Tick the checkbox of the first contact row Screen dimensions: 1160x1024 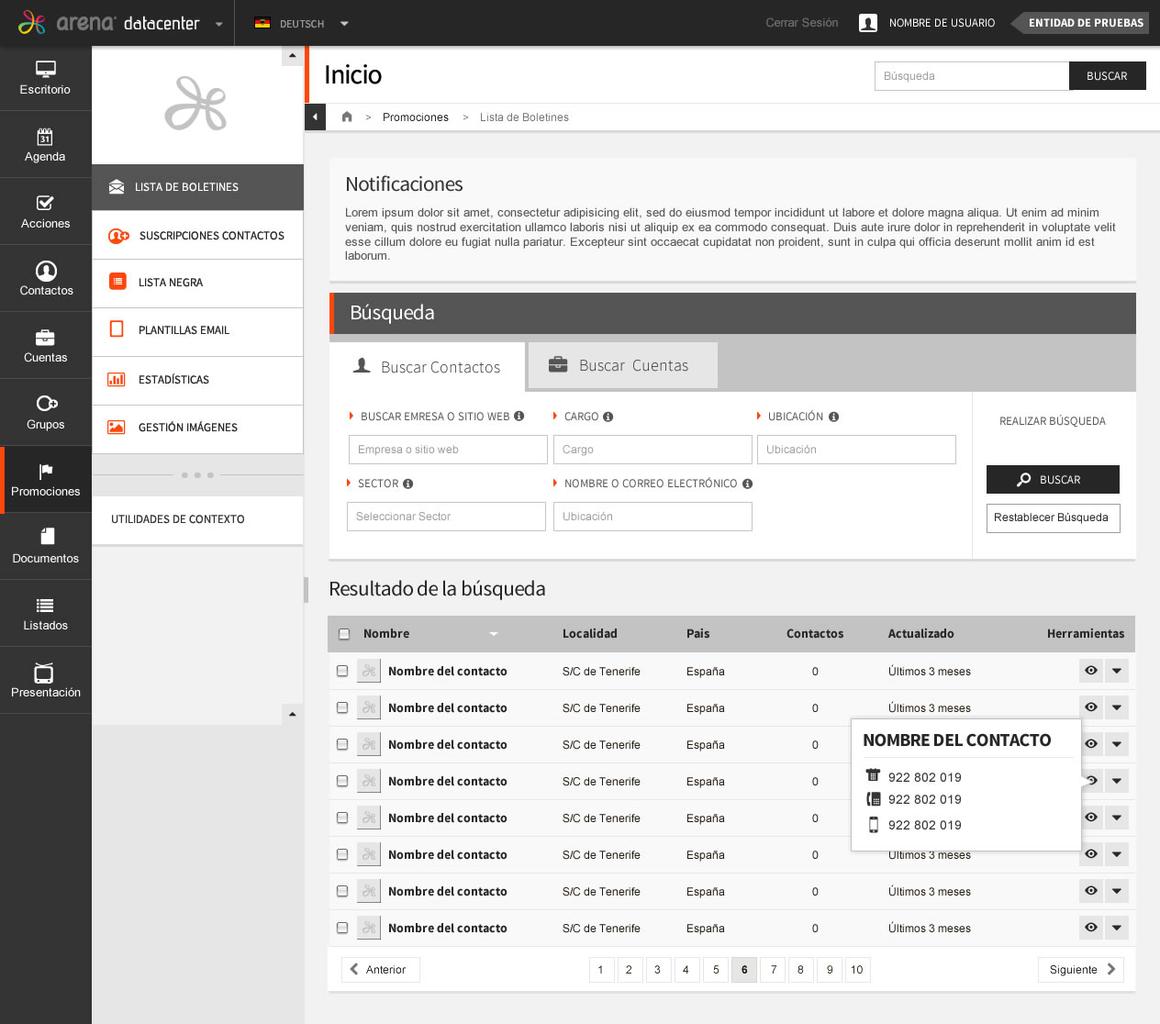point(342,671)
